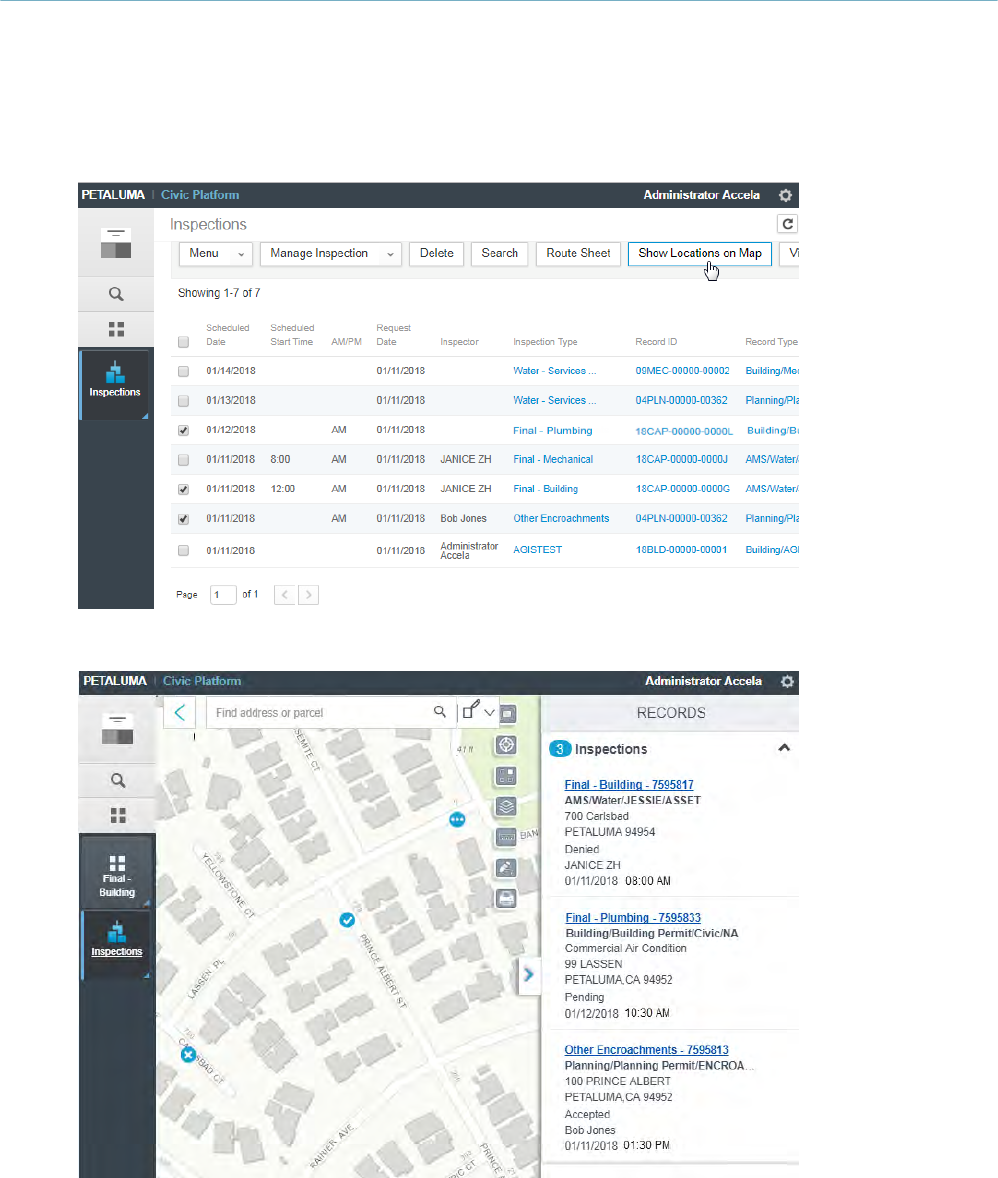Select the map drawing selection tool
Screen dimensions: 998x1178
point(470,710)
